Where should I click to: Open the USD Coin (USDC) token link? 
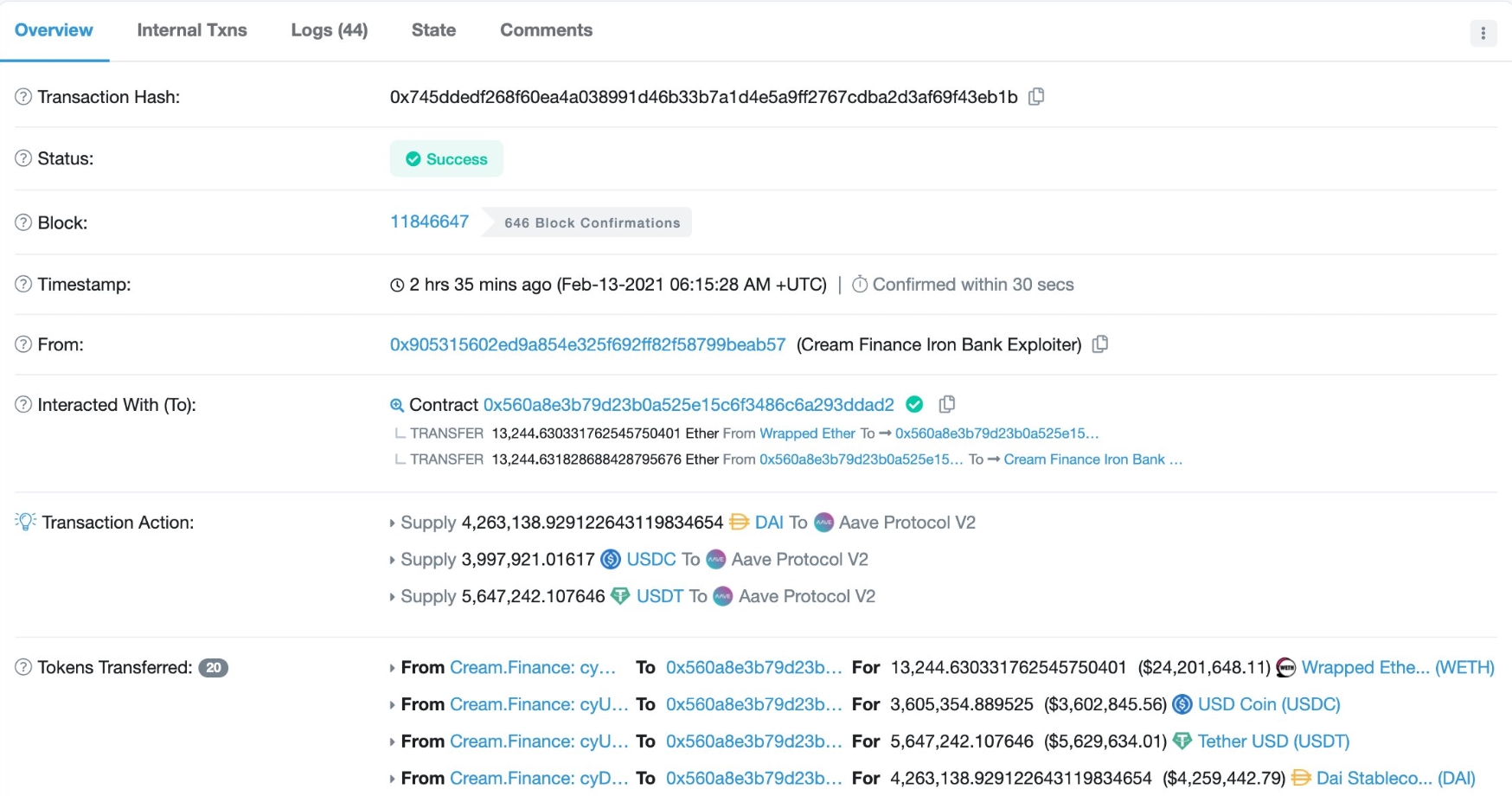(1269, 704)
